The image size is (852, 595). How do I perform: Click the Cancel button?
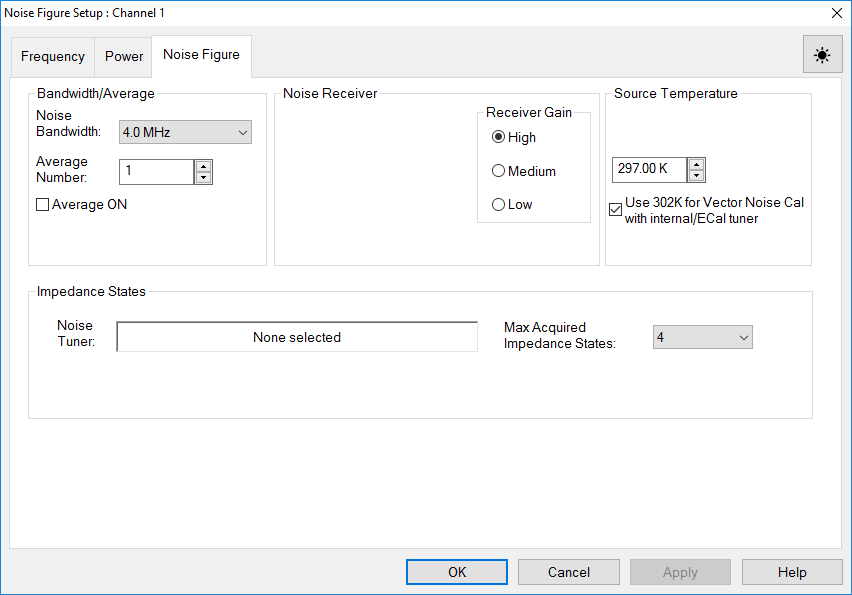568,572
